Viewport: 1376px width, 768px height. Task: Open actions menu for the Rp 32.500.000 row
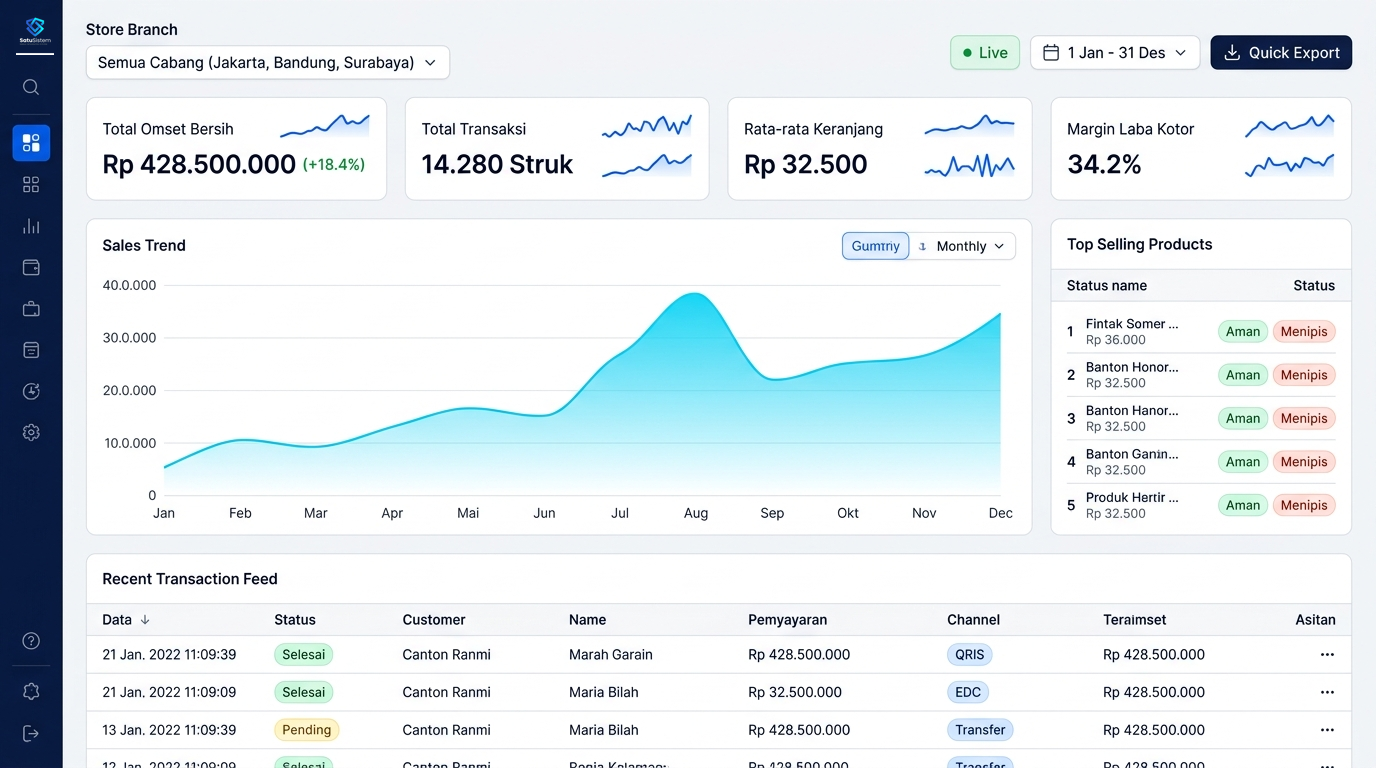[x=1327, y=692]
